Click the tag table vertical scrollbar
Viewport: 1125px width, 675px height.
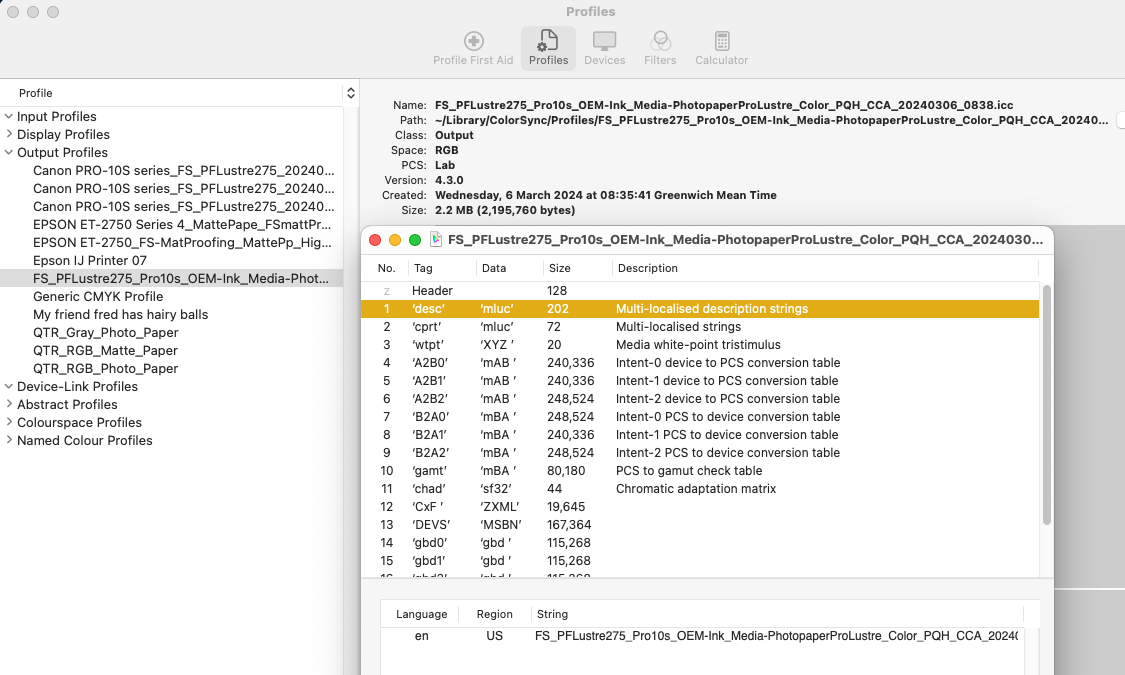[1046, 400]
